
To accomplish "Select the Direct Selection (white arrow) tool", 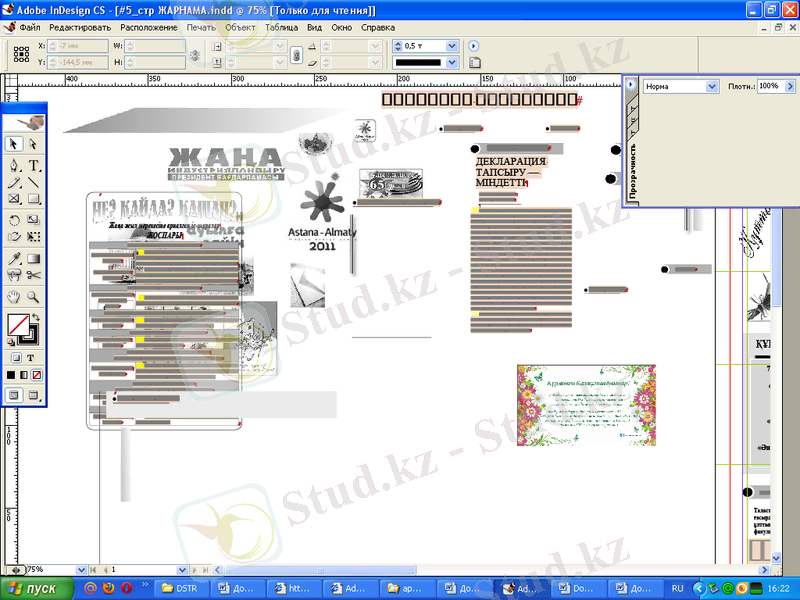I will coord(33,145).
